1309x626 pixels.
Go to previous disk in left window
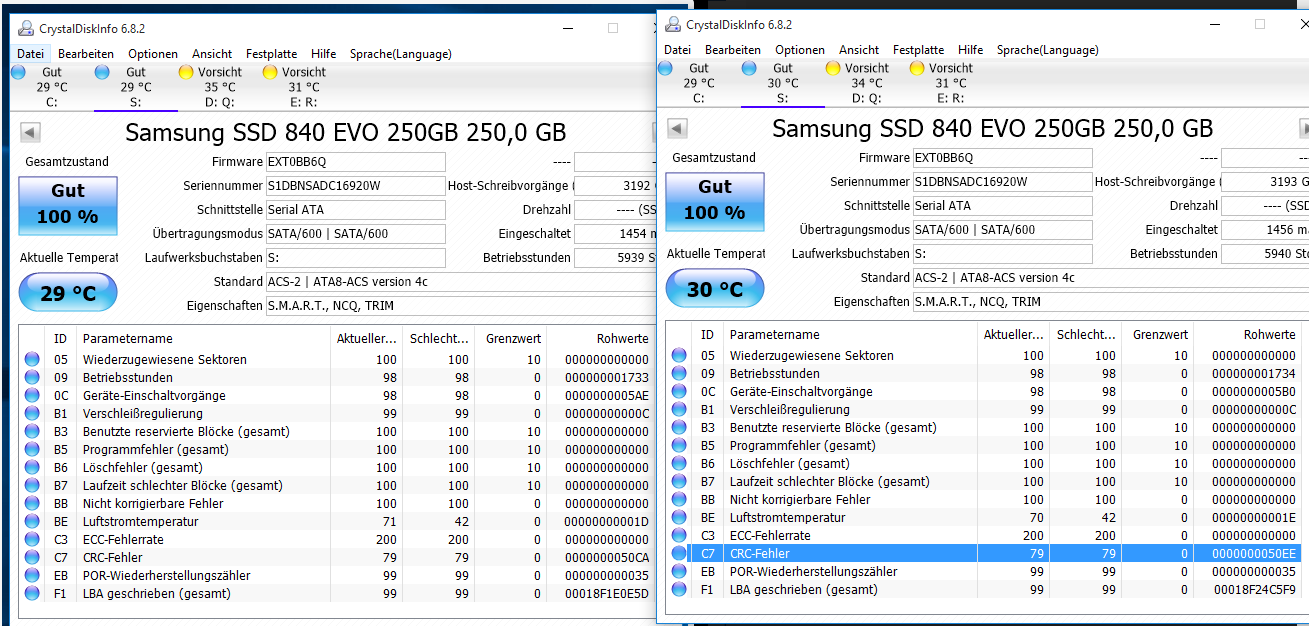30,132
